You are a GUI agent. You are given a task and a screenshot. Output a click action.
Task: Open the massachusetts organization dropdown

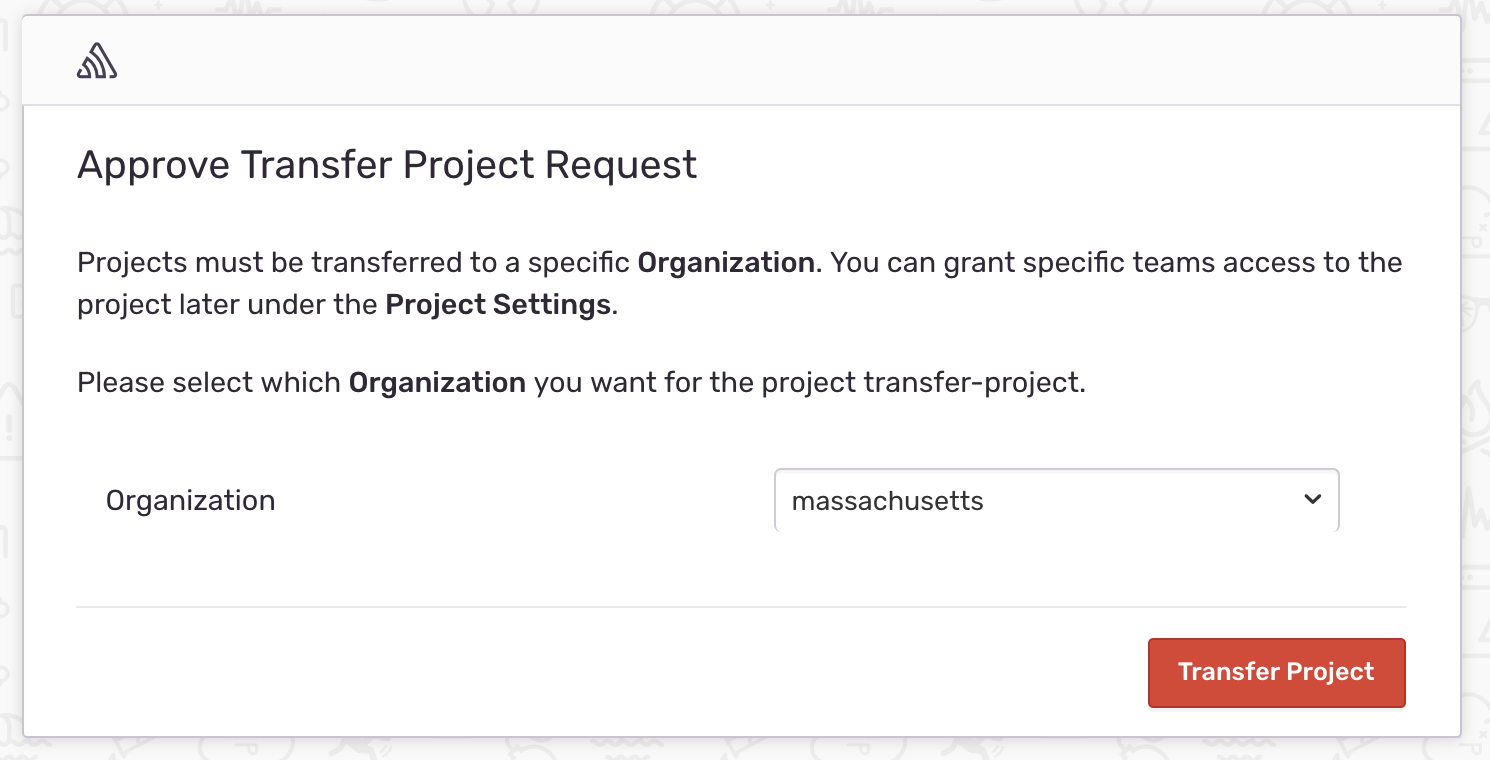[1056, 500]
